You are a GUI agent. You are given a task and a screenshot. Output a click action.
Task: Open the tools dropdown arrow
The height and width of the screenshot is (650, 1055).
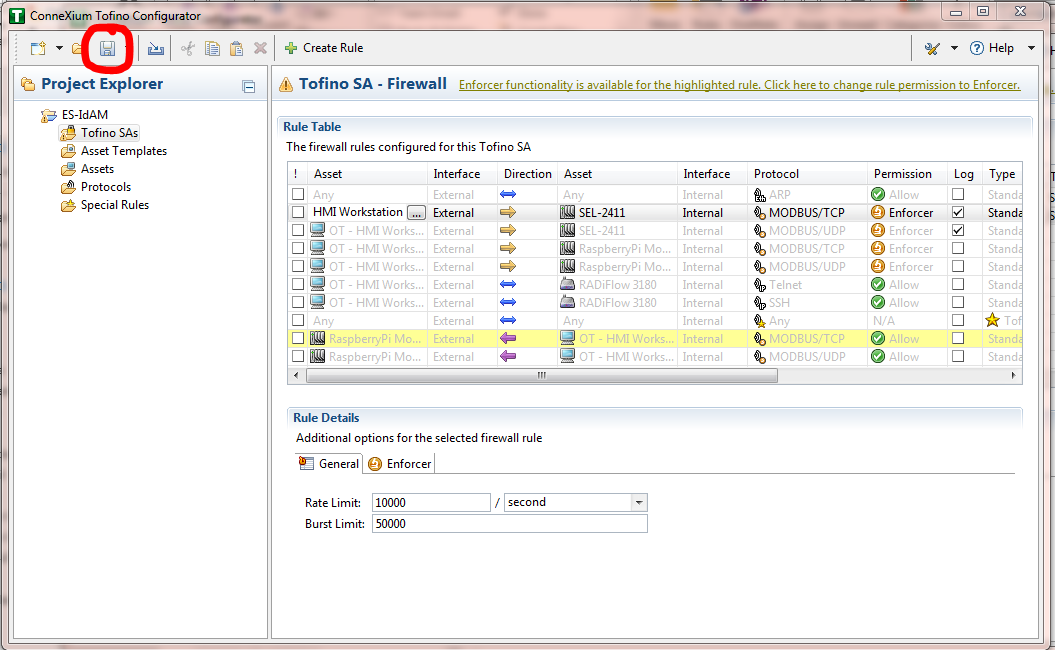(x=954, y=48)
